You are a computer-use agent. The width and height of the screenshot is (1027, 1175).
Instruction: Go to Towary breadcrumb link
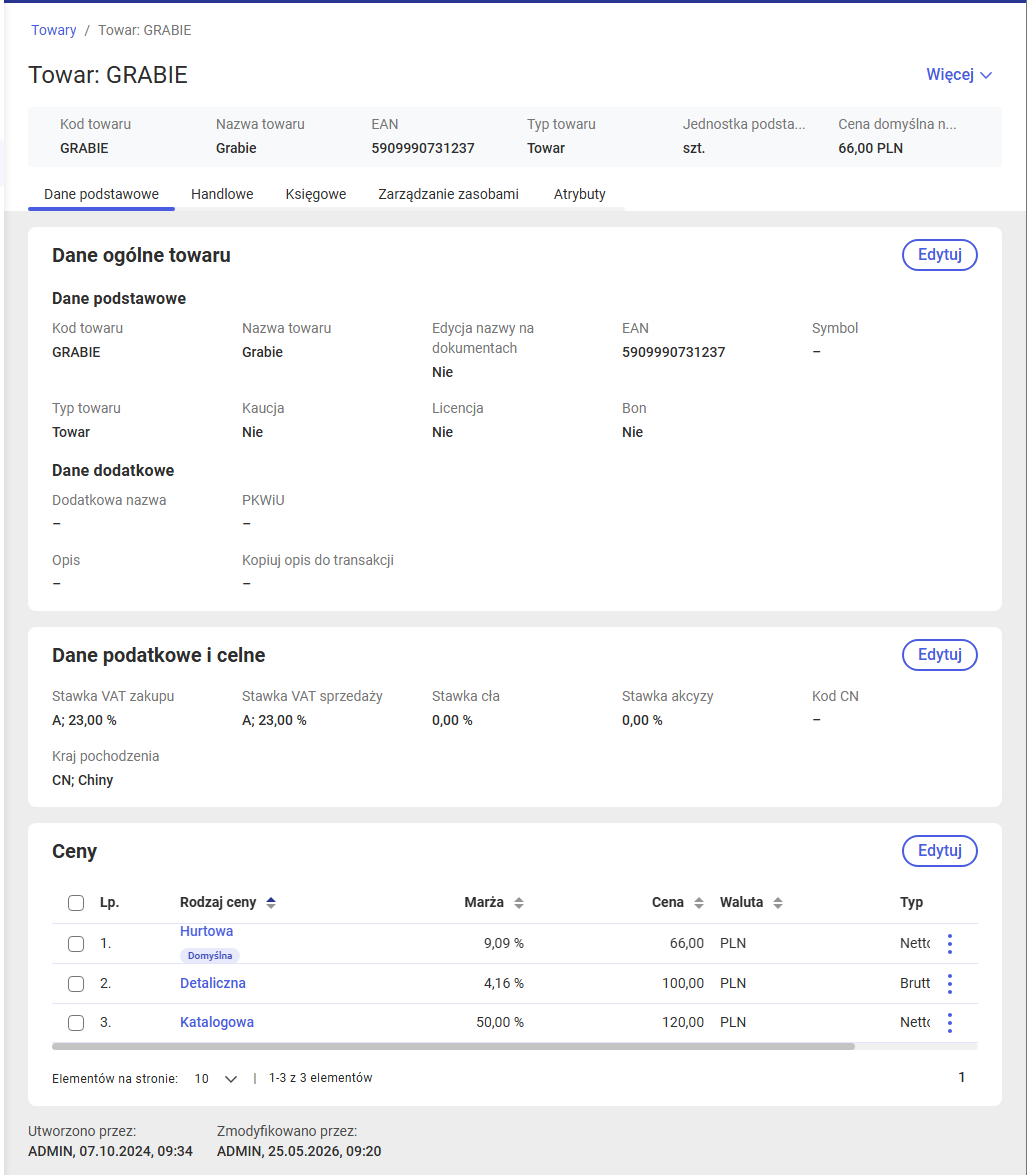point(53,30)
